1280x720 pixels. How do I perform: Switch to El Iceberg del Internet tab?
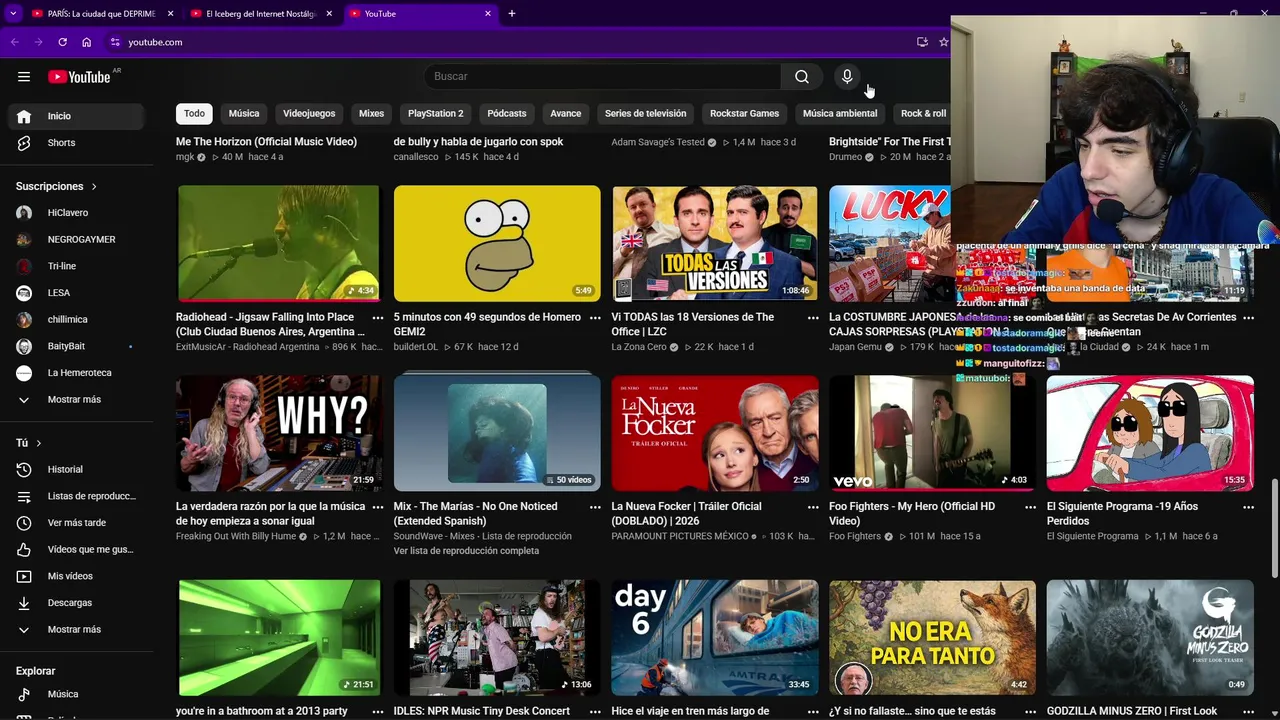[260, 14]
